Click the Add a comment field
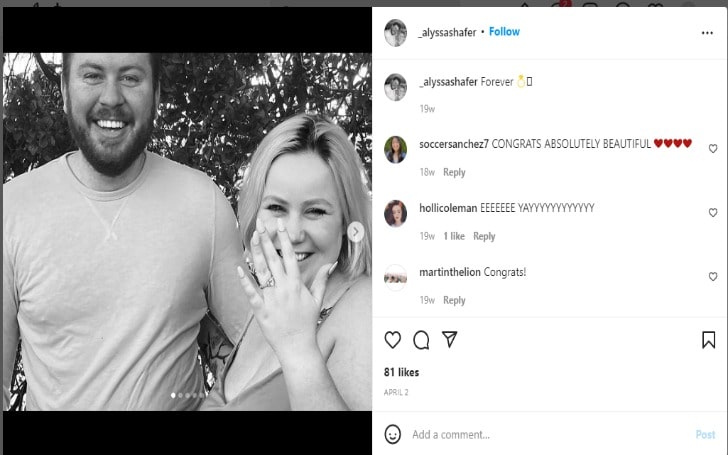728x455 pixels. point(540,434)
